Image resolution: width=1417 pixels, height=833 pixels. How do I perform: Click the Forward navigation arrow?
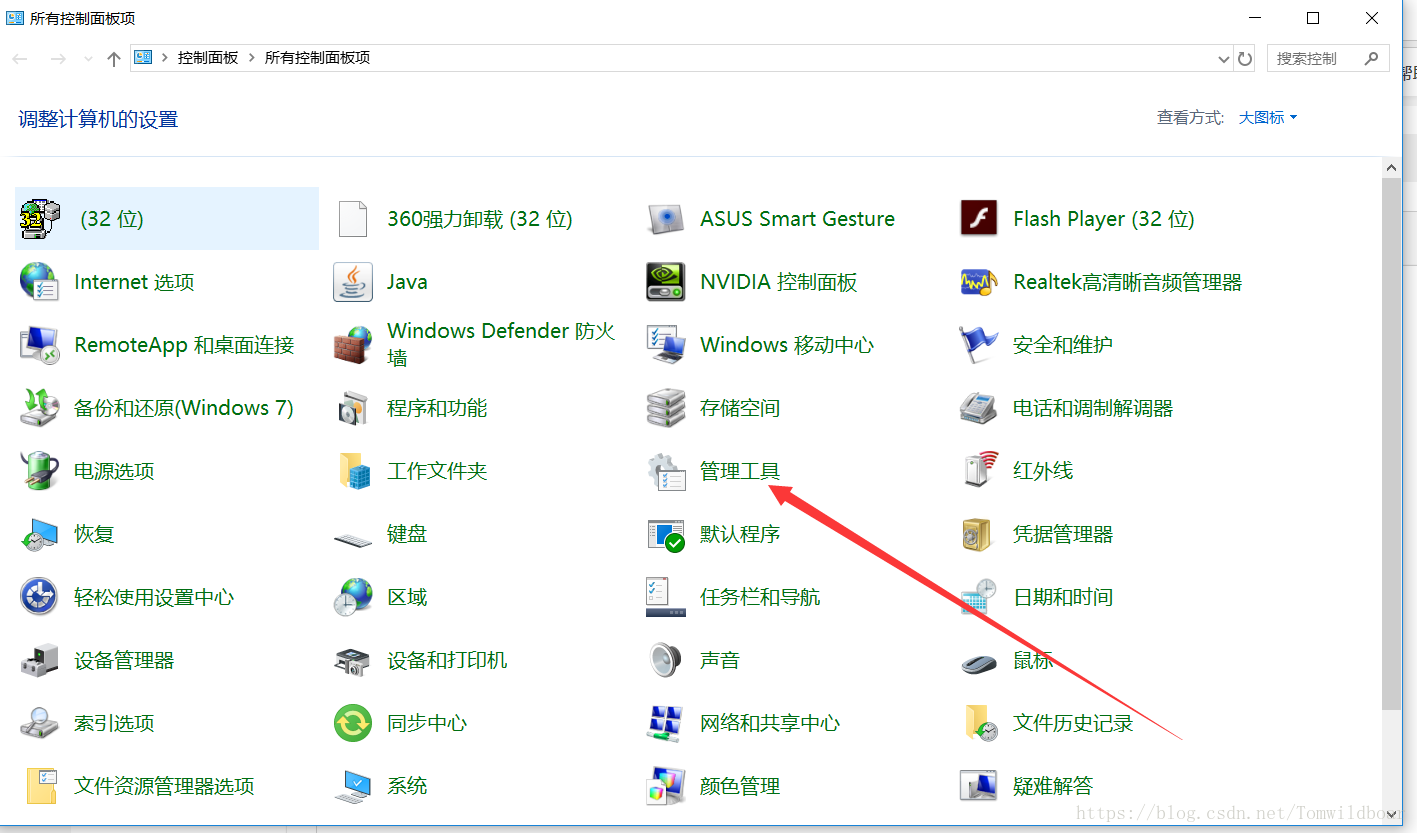(58, 59)
